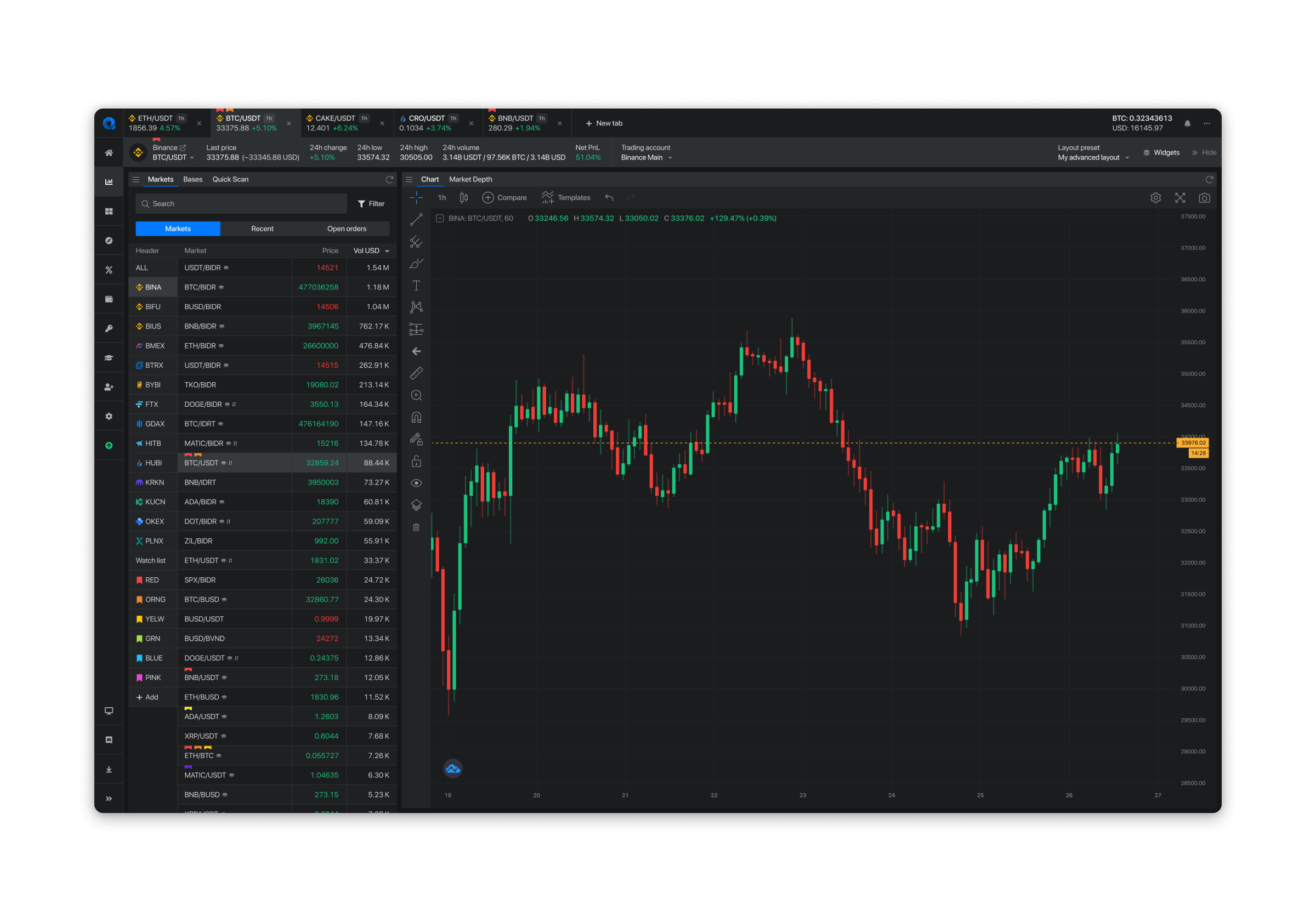The height and width of the screenshot is (921, 1316).
Task: Select the prediction and measurement tool
Action: coord(416,329)
